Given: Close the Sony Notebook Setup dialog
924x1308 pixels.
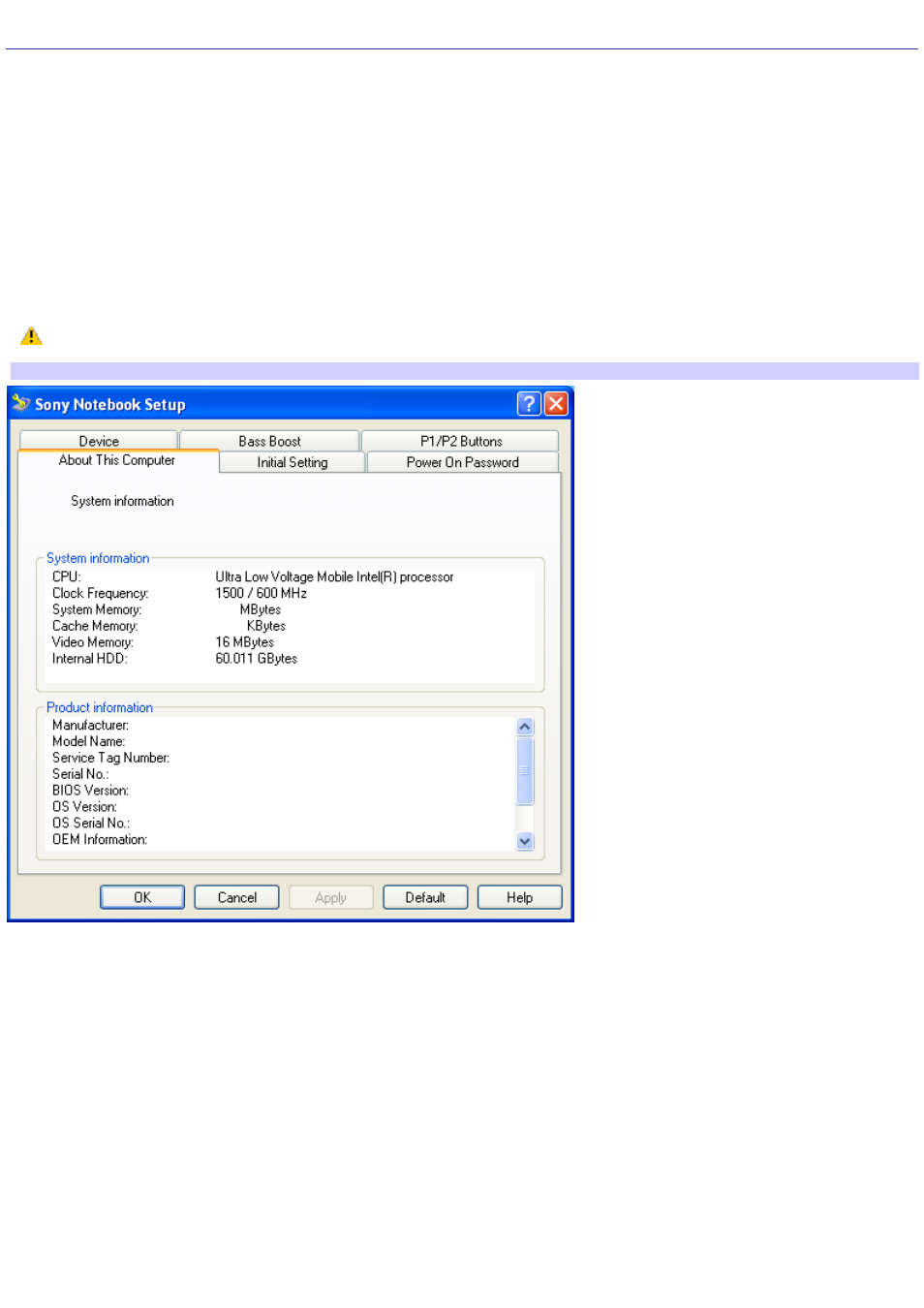Looking at the screenshot, I should click(x=556, y=404).
